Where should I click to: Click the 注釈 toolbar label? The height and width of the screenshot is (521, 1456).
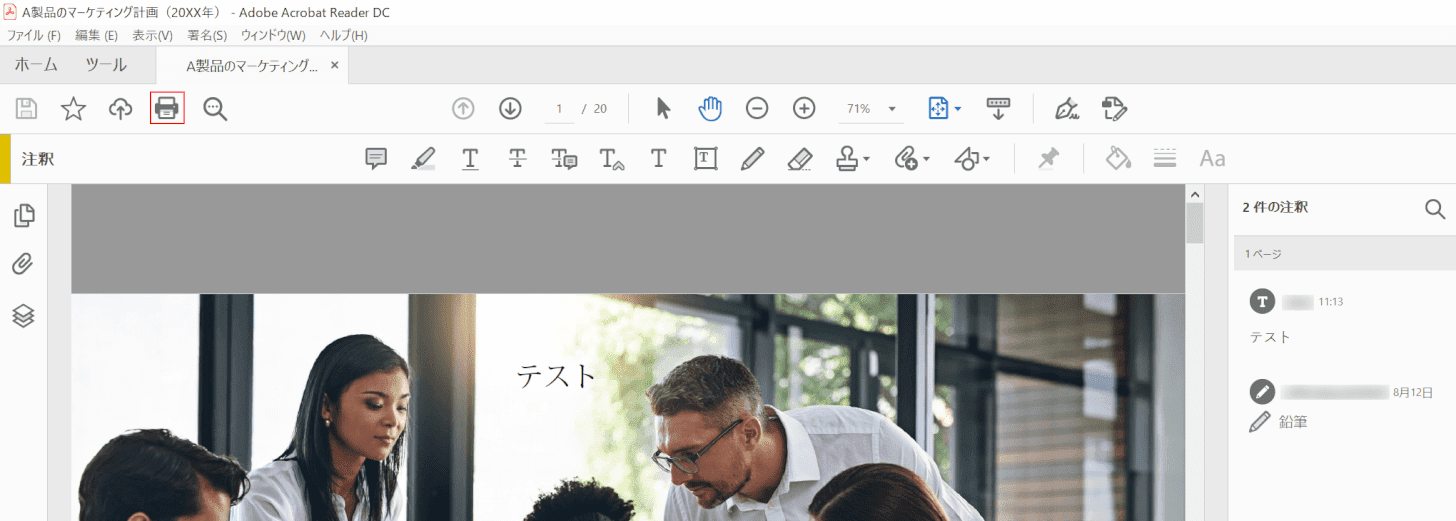coord(38,159)
